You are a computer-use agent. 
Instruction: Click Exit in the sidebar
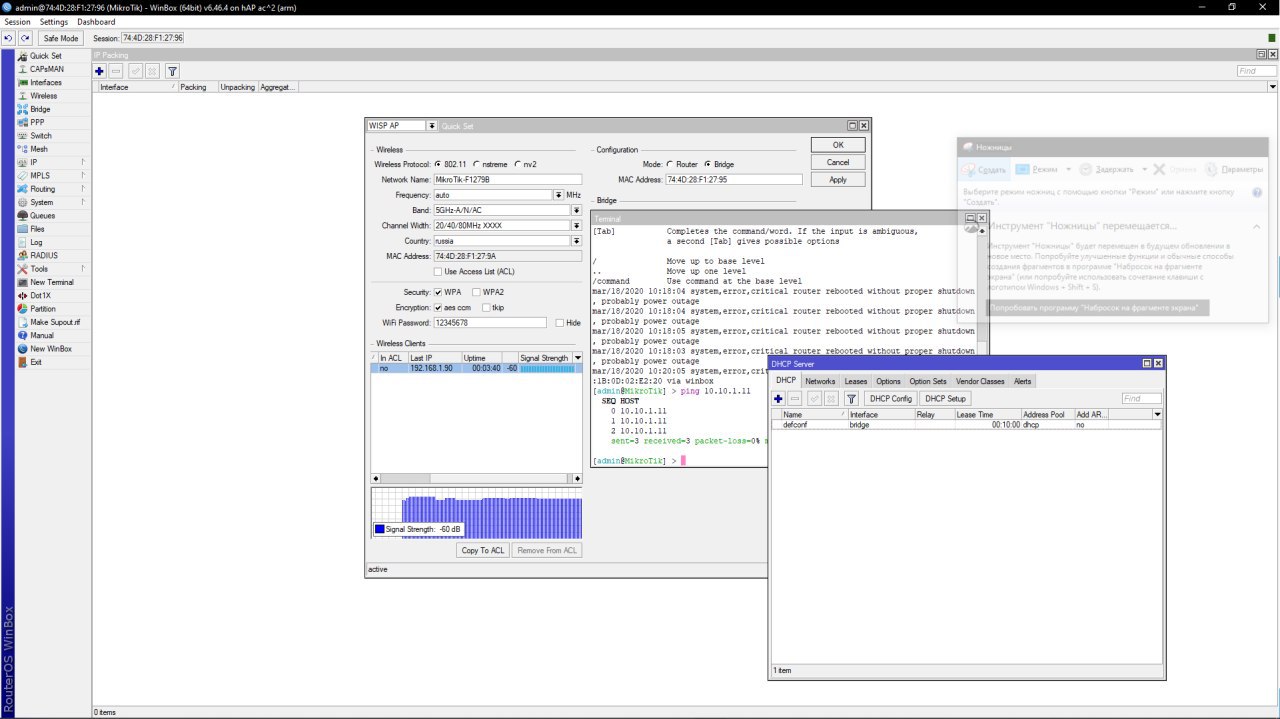(x=36, y=362)
